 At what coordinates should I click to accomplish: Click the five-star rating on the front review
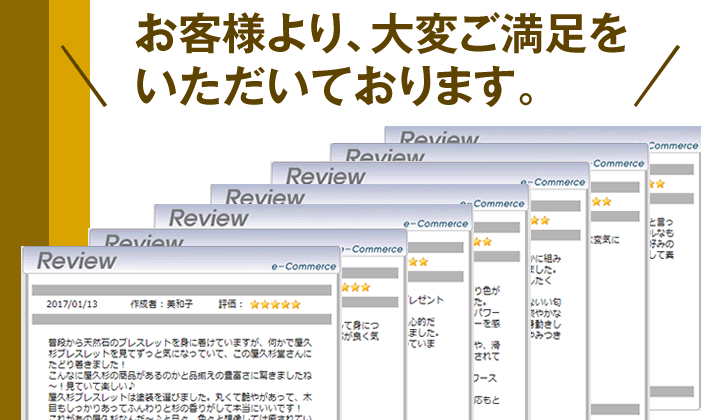pyautogui.click(x=274, y=304)
